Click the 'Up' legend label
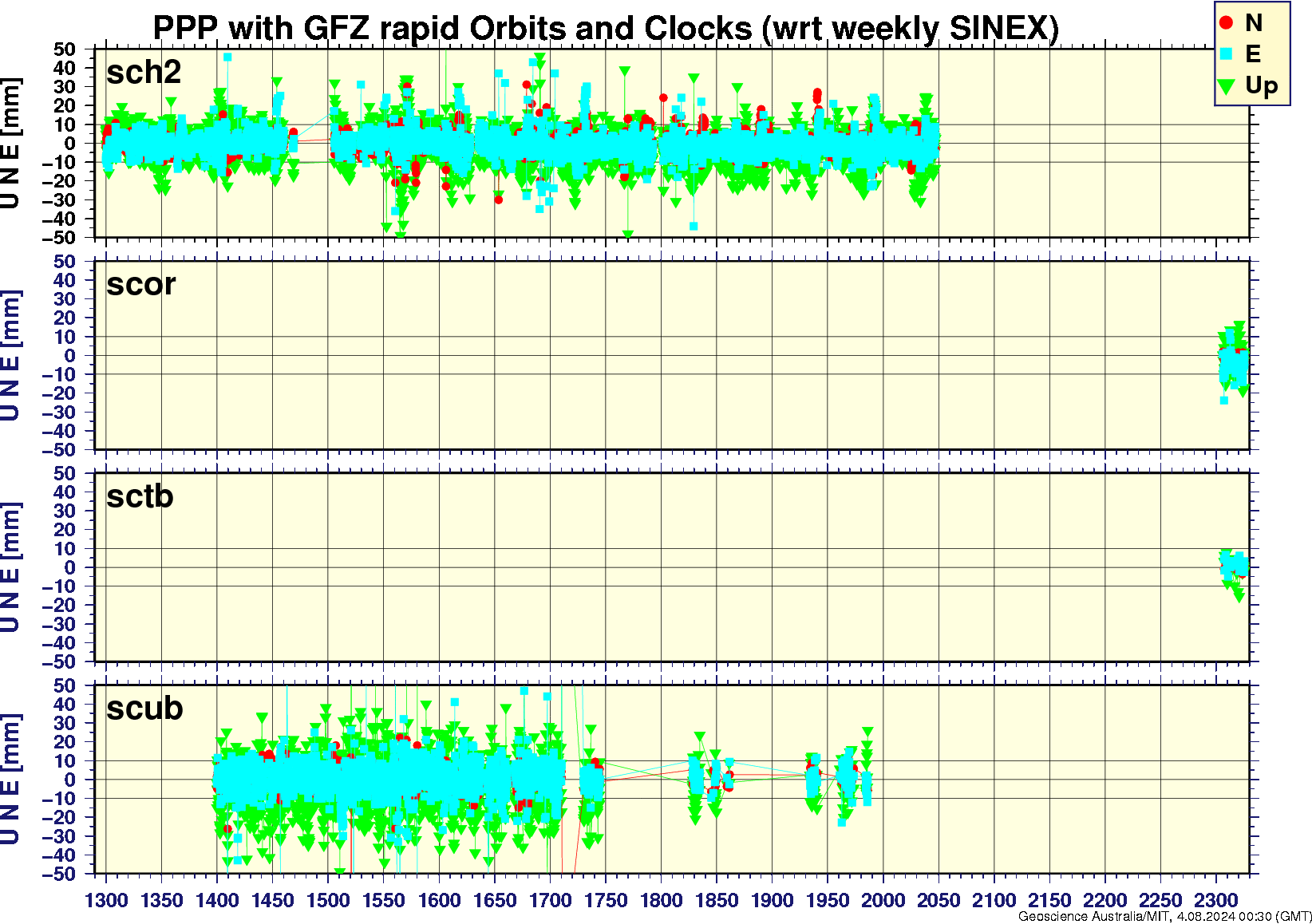Screen dimensions: 1312x924 [1261, 86]
